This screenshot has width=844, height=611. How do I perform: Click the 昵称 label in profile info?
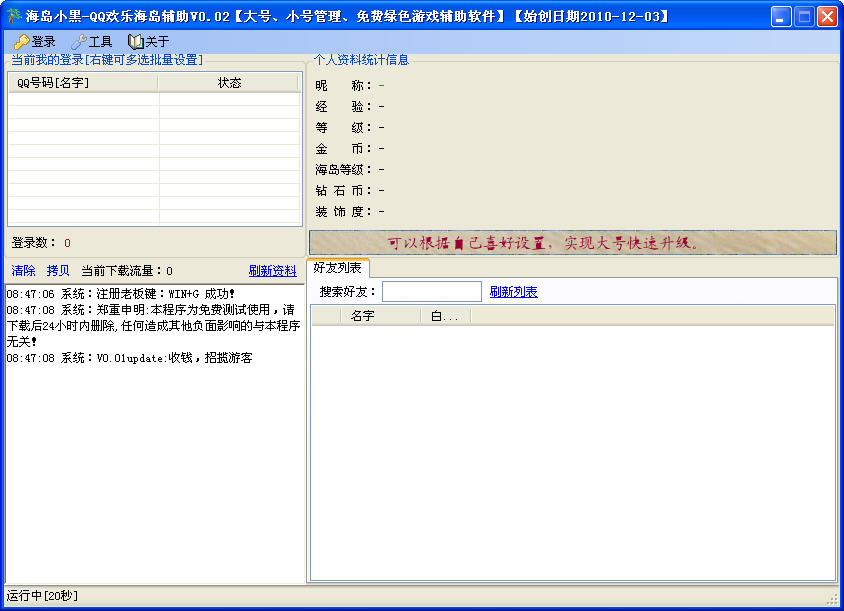343,86
